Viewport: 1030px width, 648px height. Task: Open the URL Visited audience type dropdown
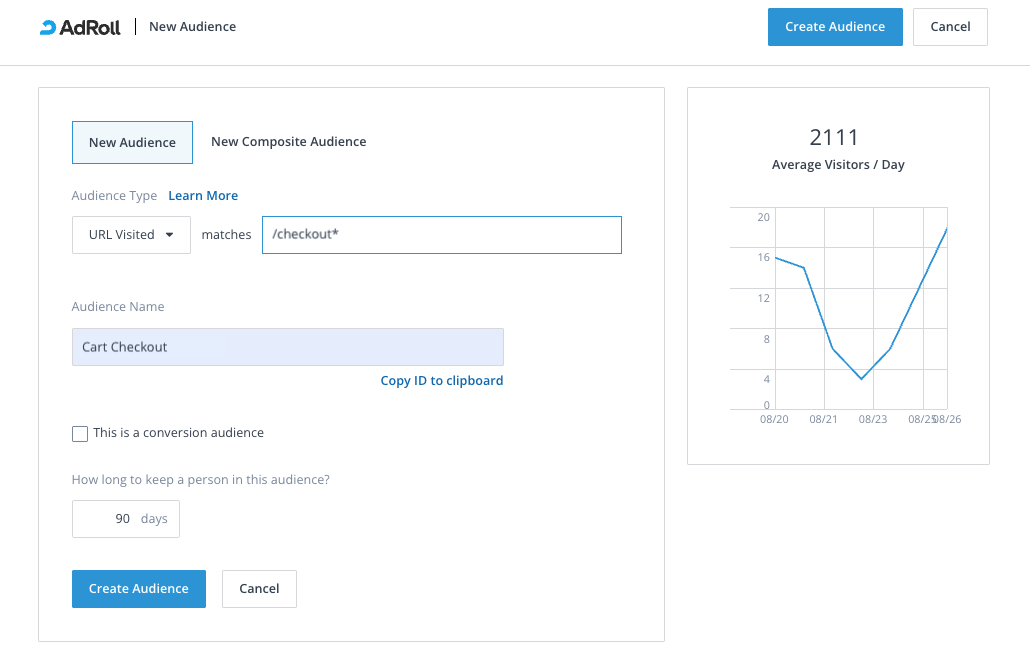pos(131,235)
